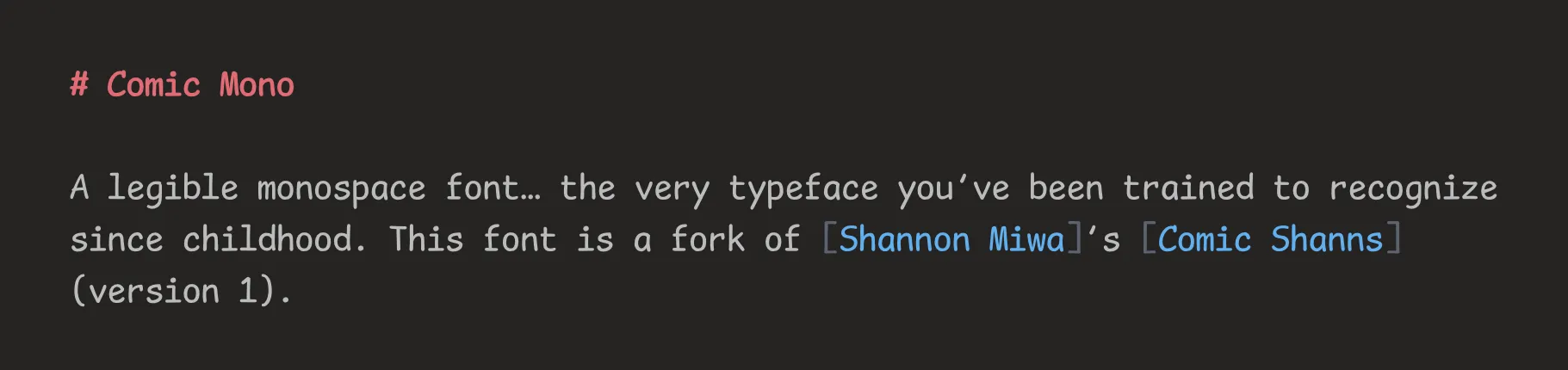Click the closing bracket after Shanns

click(1393, 239)
